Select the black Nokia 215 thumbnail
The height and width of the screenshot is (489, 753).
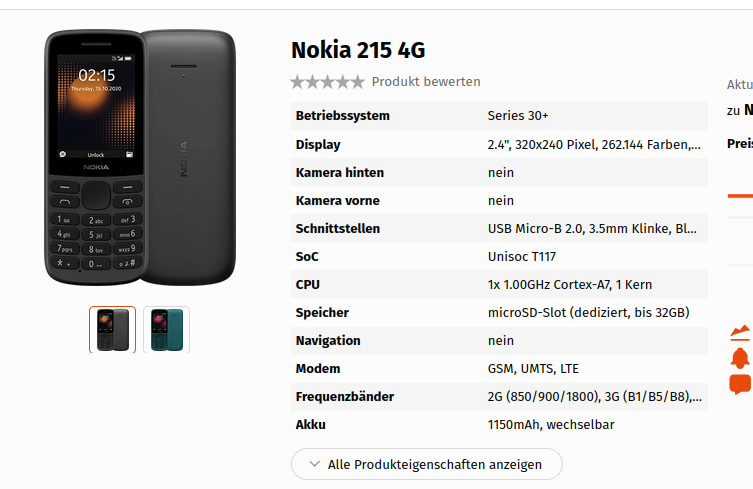112,330
